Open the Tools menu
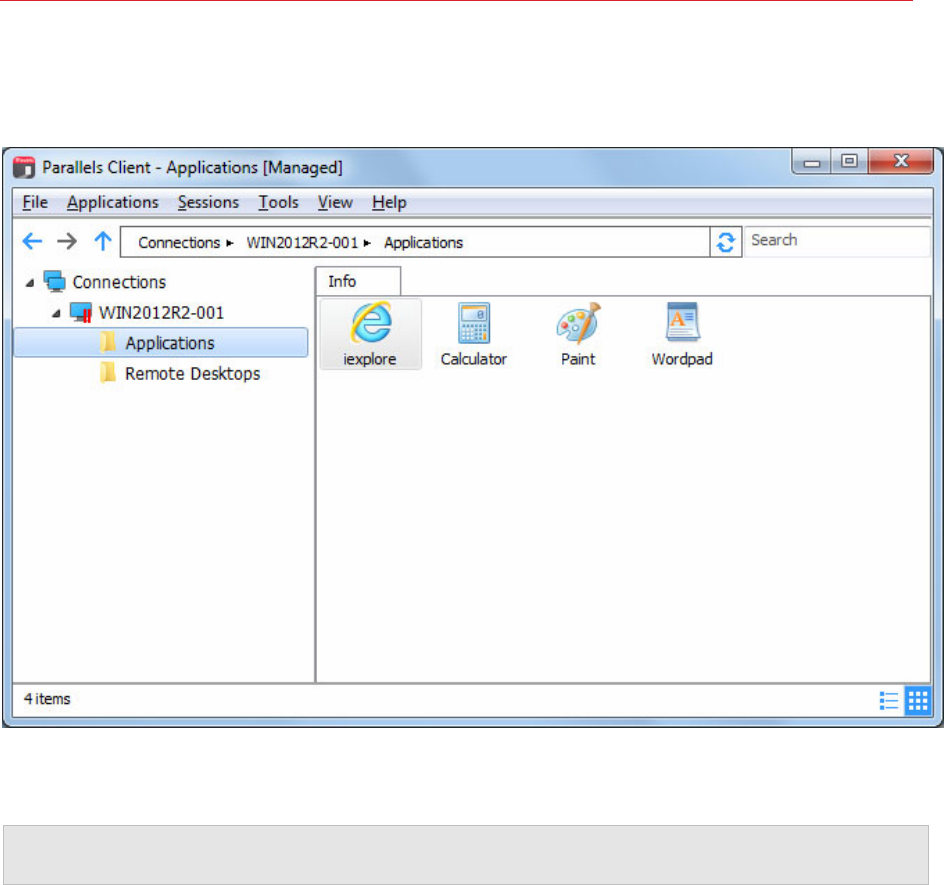Viewport: 944px width, 885px height. [x=278, y=202]
